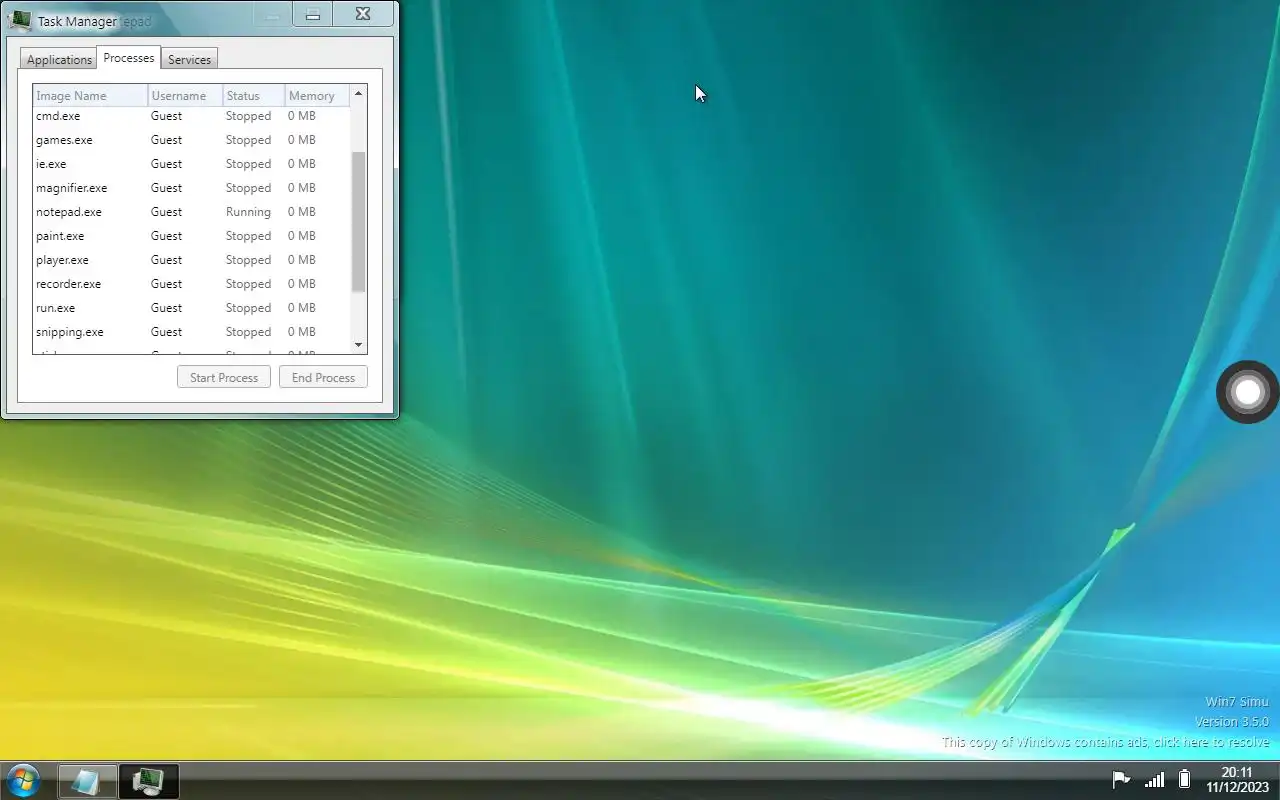Check the battery tray icon
1280x800 pixels.
click(x=1185, y=780)
